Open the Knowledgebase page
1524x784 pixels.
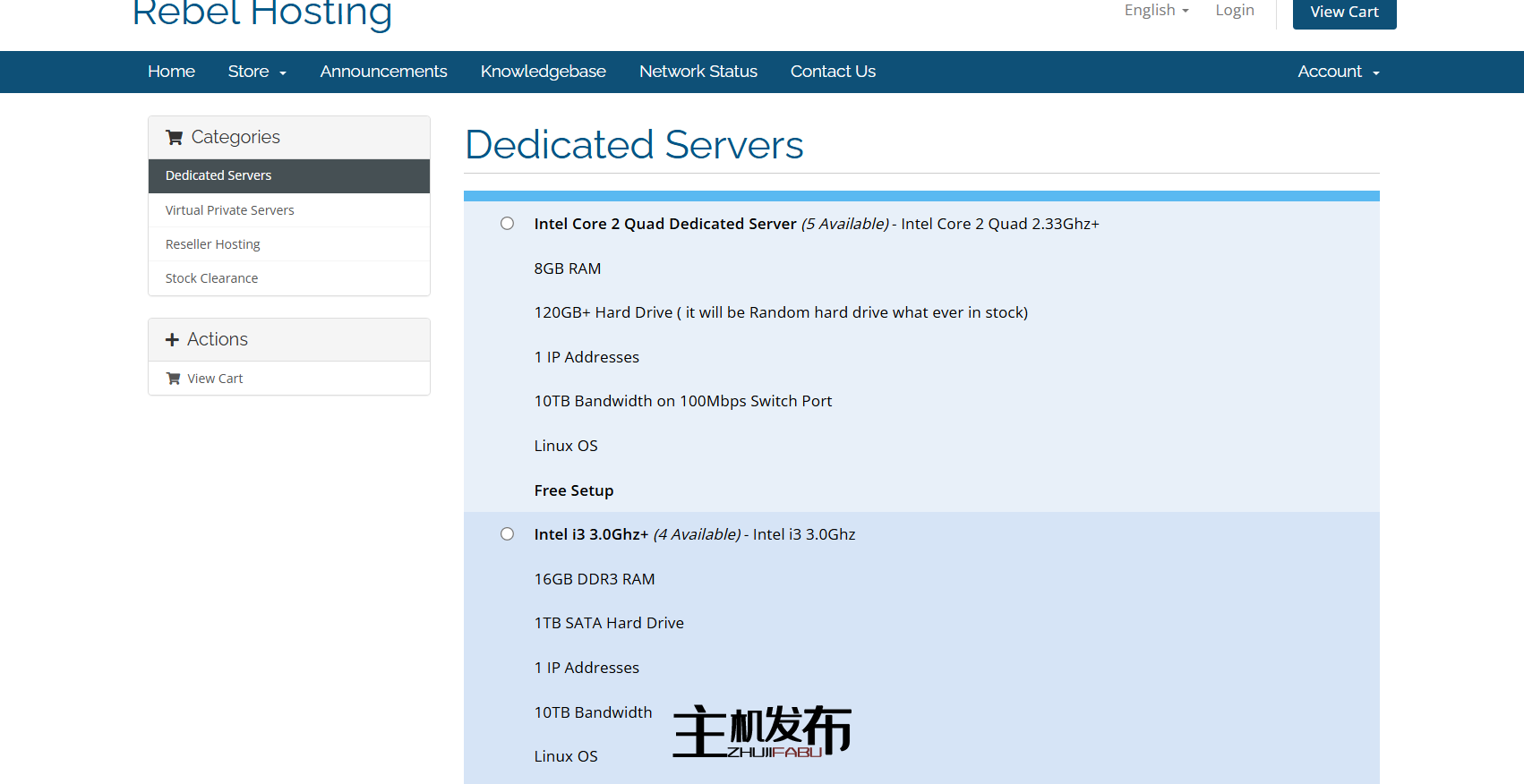(543, 72)
